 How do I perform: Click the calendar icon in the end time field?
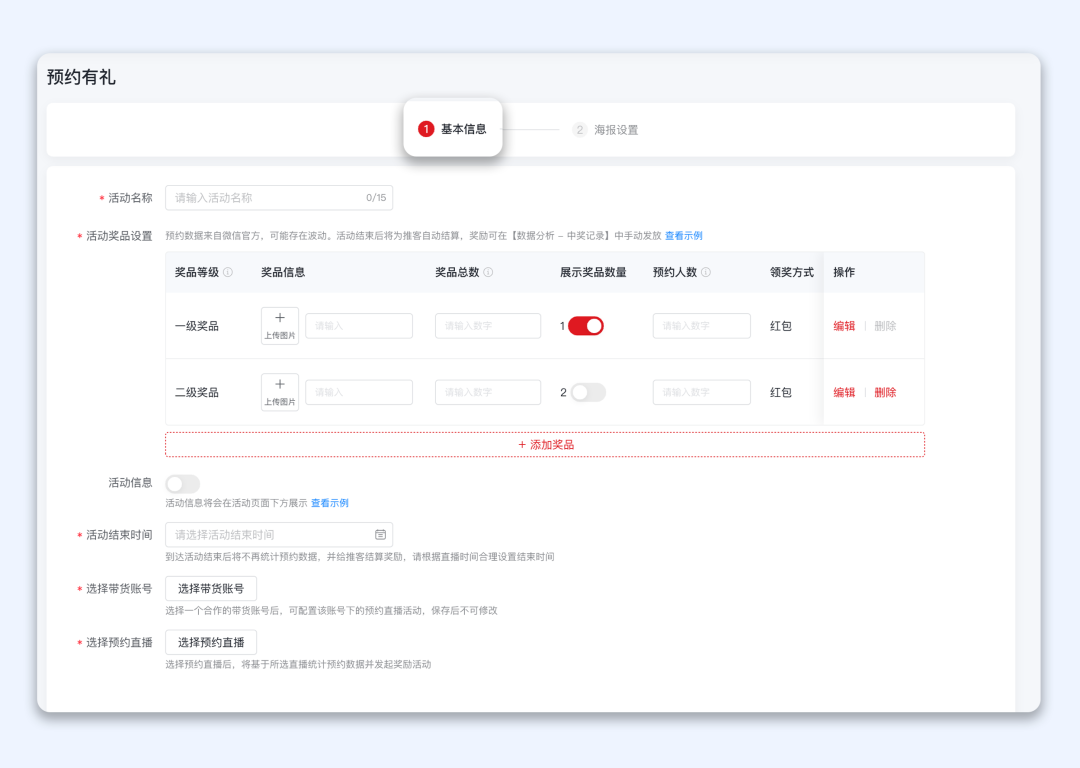(x=380, y=535)
